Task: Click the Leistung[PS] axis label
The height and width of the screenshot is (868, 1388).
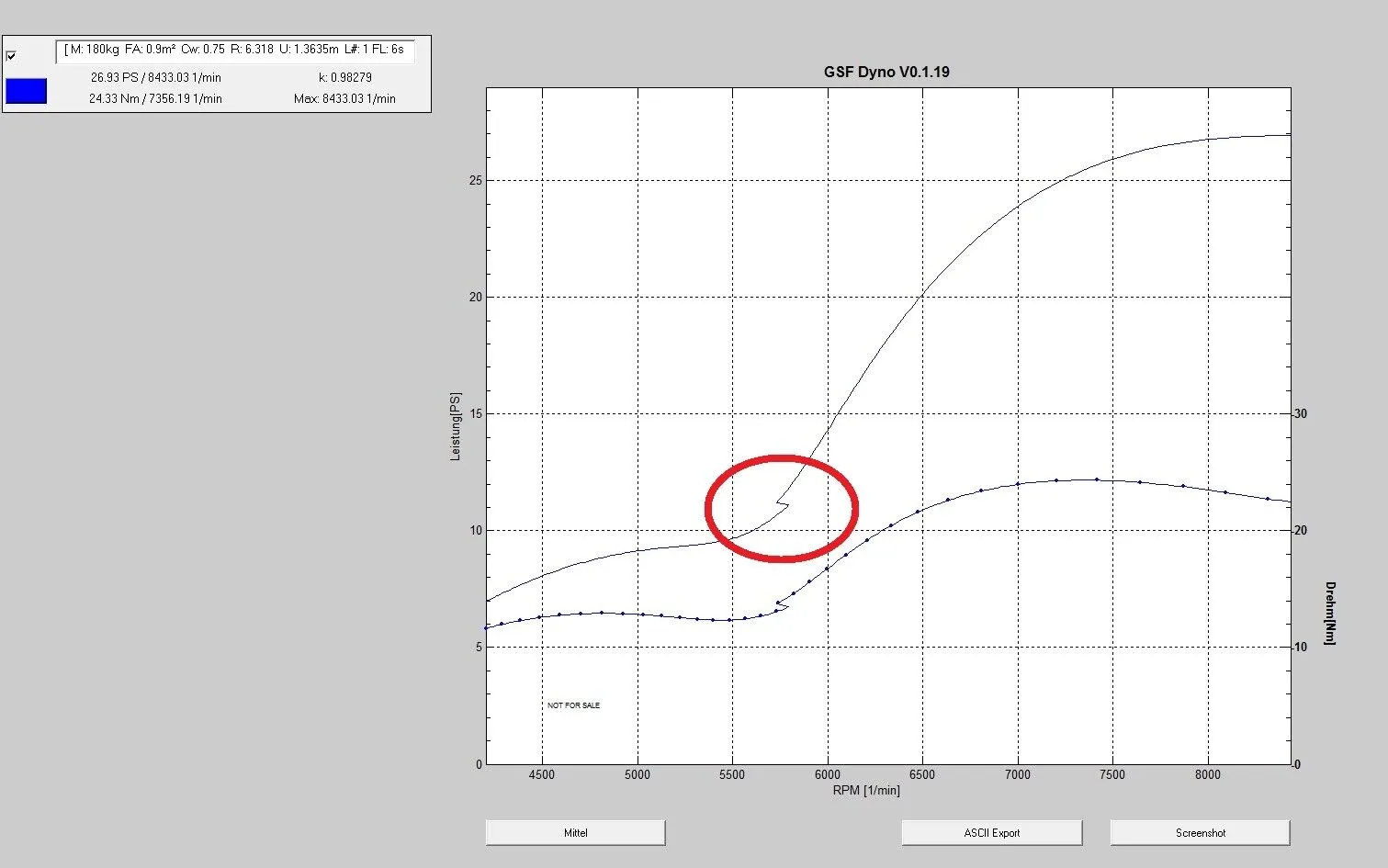Action: (x=456, y=426)
